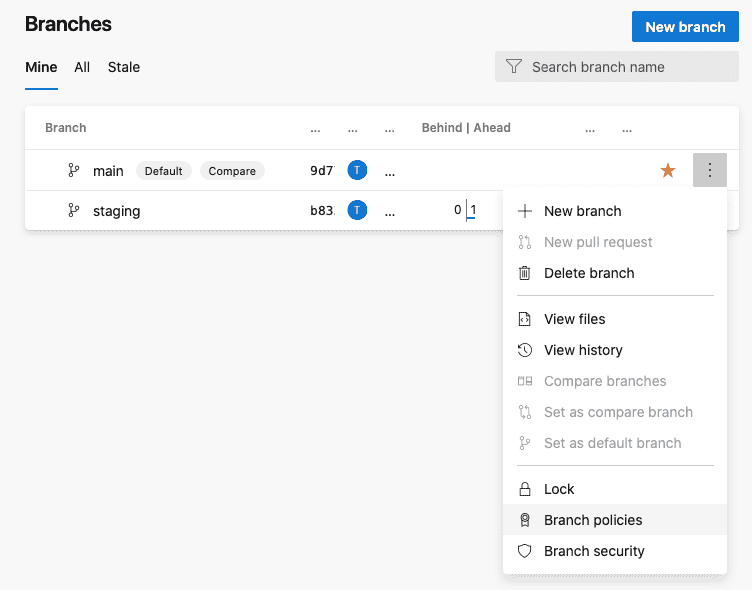
Task: Click the author avatar in main row
Action: [357, 171]
